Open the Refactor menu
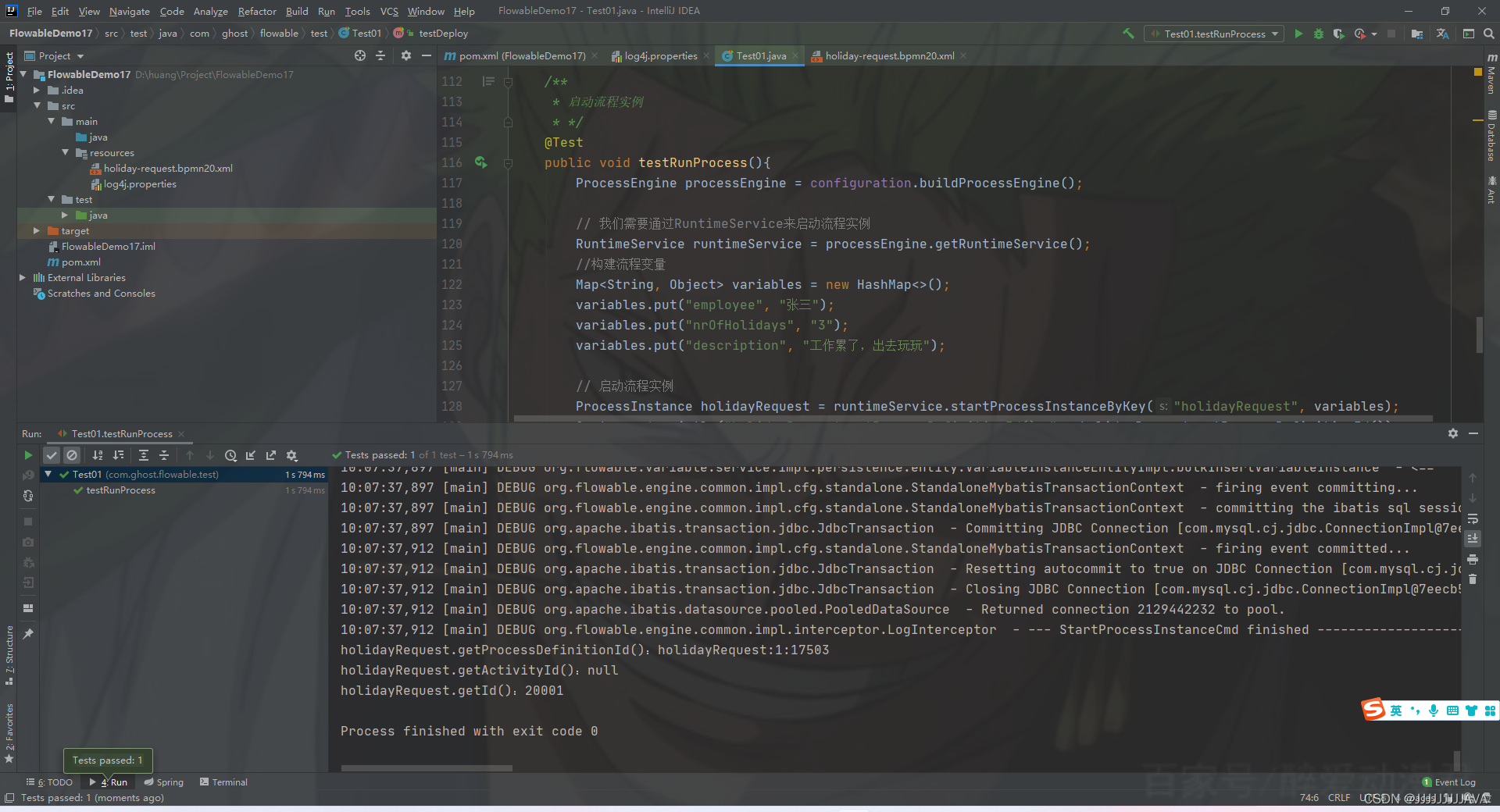Image resolution: width=1500 pixels, height=812 pixels. click(257, 11)
